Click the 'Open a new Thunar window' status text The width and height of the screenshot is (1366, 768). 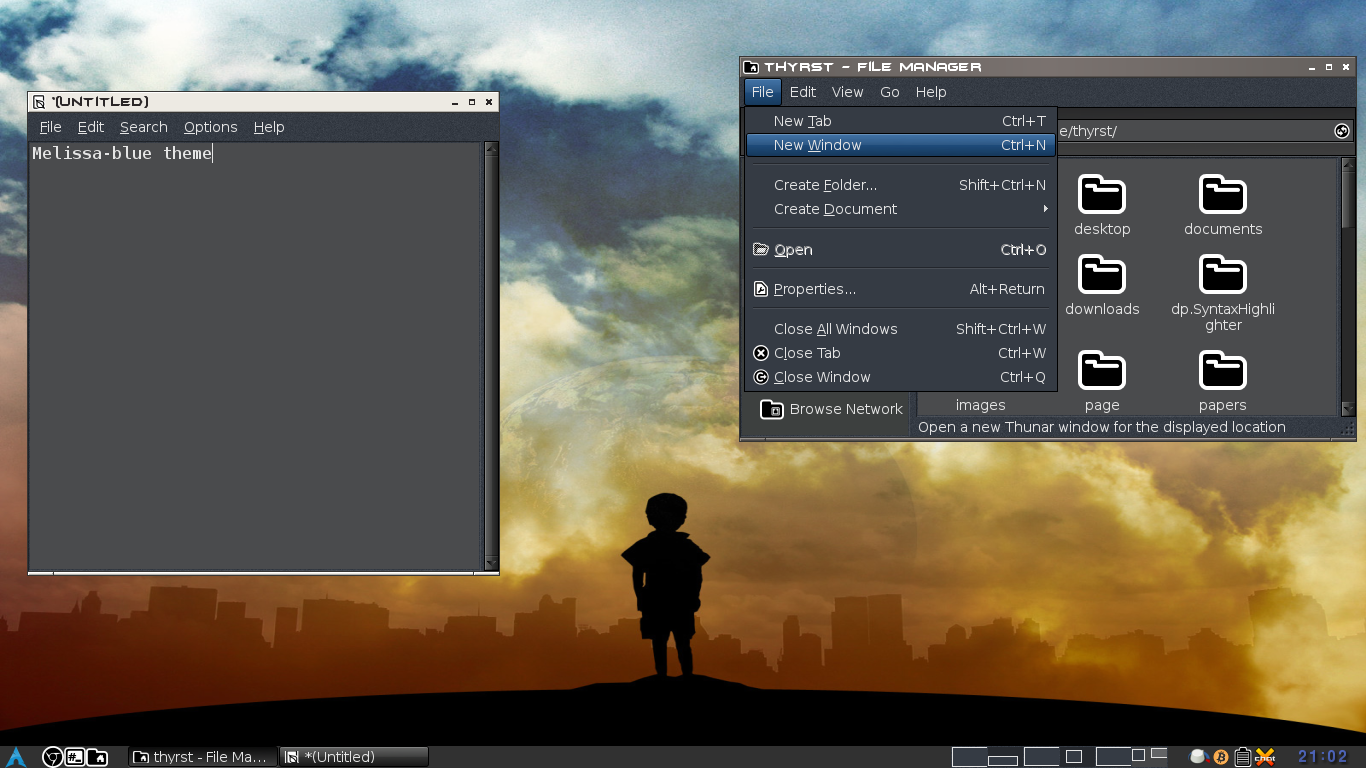pyautogui.click(x=1101, y=427)
